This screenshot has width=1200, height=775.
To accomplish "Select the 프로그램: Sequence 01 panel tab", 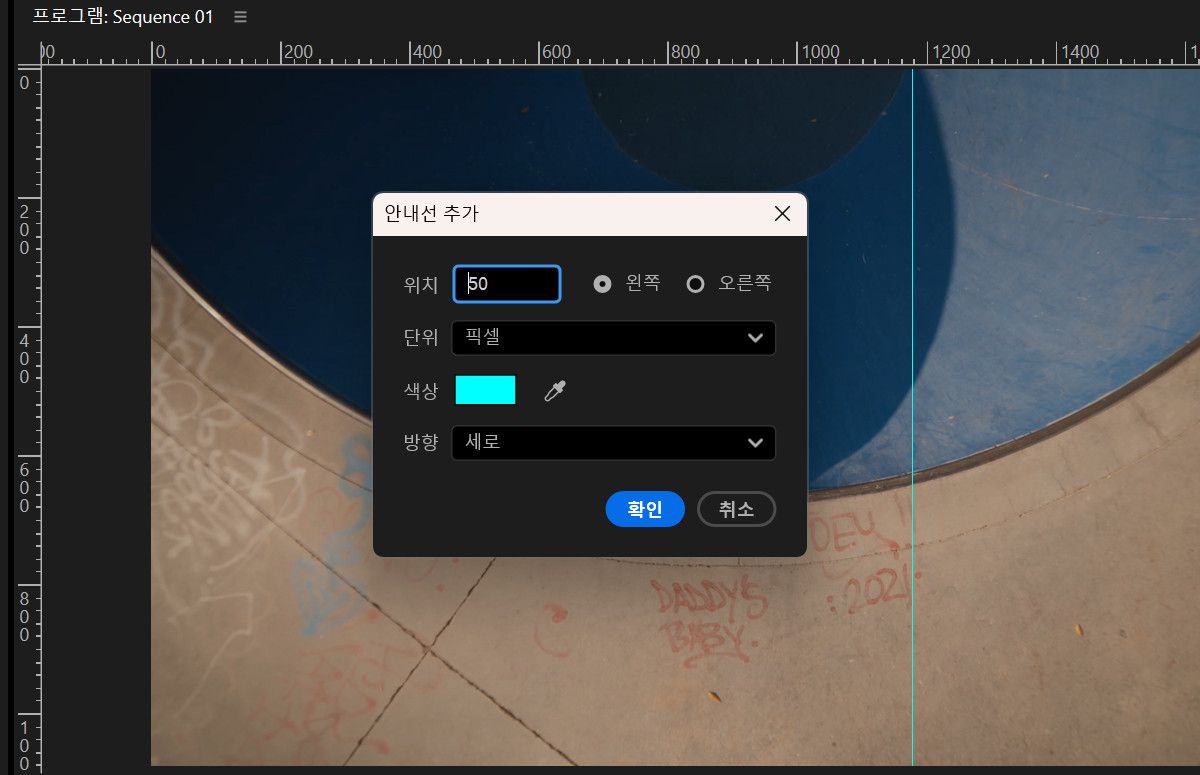I will (x=123, y=17).
